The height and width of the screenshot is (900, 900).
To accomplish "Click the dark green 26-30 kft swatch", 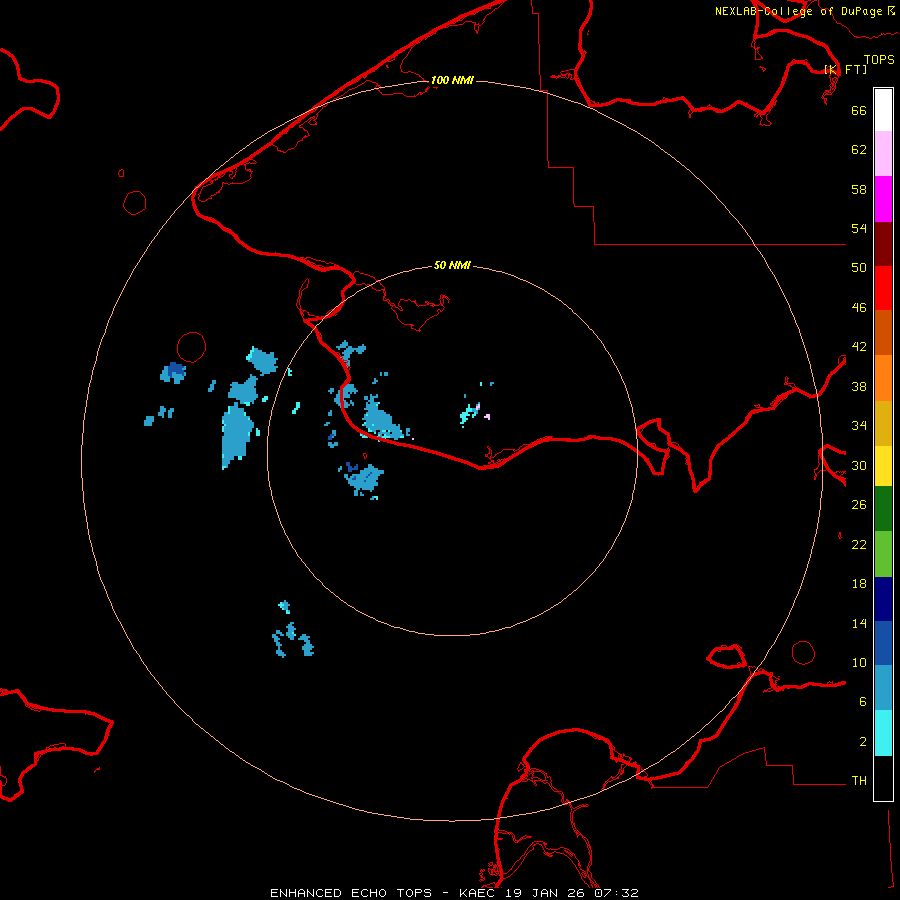I will click(x=883, y=509).
